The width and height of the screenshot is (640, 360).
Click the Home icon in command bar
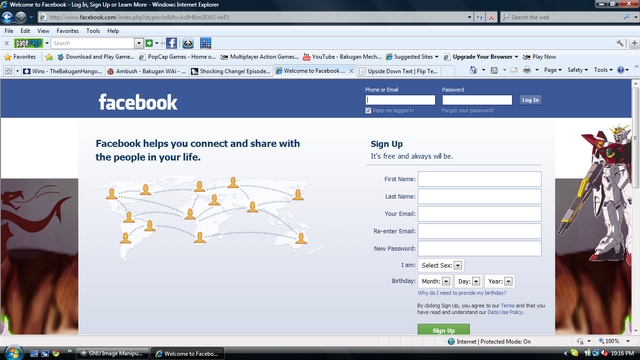pyautogui.click(x=473, y=70)
